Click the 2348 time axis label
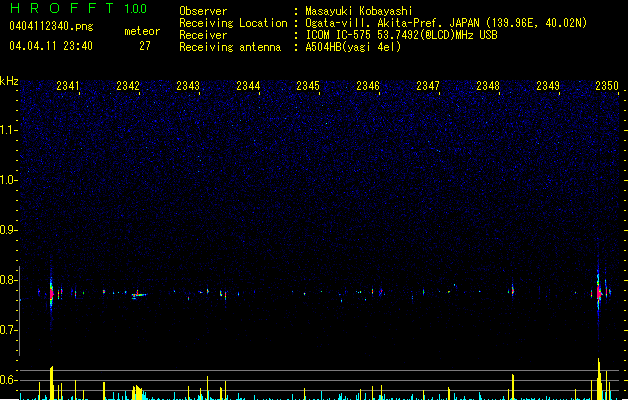629x400 pixels. click(488, 86)
